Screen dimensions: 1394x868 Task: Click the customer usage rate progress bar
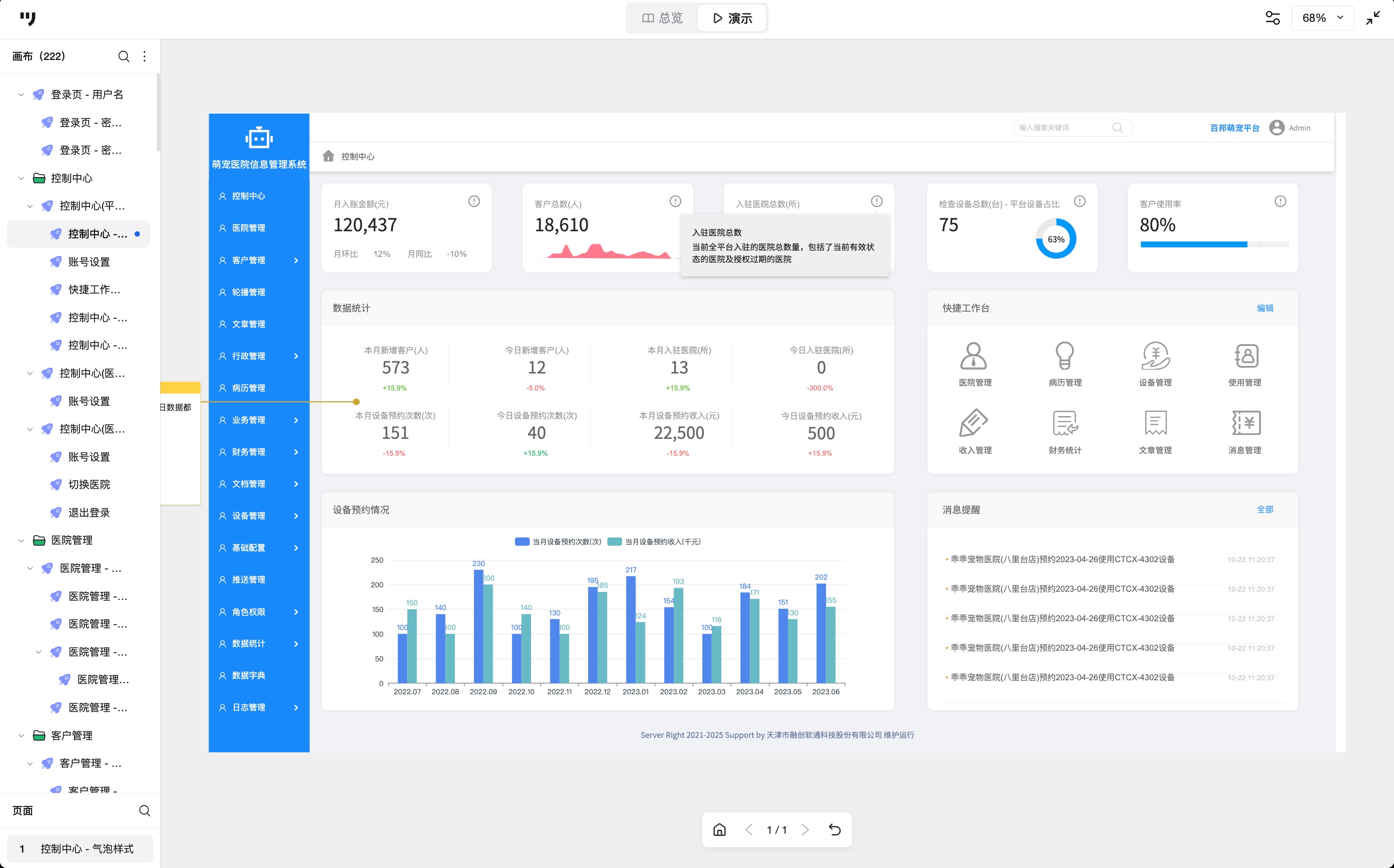[1214, 244]
